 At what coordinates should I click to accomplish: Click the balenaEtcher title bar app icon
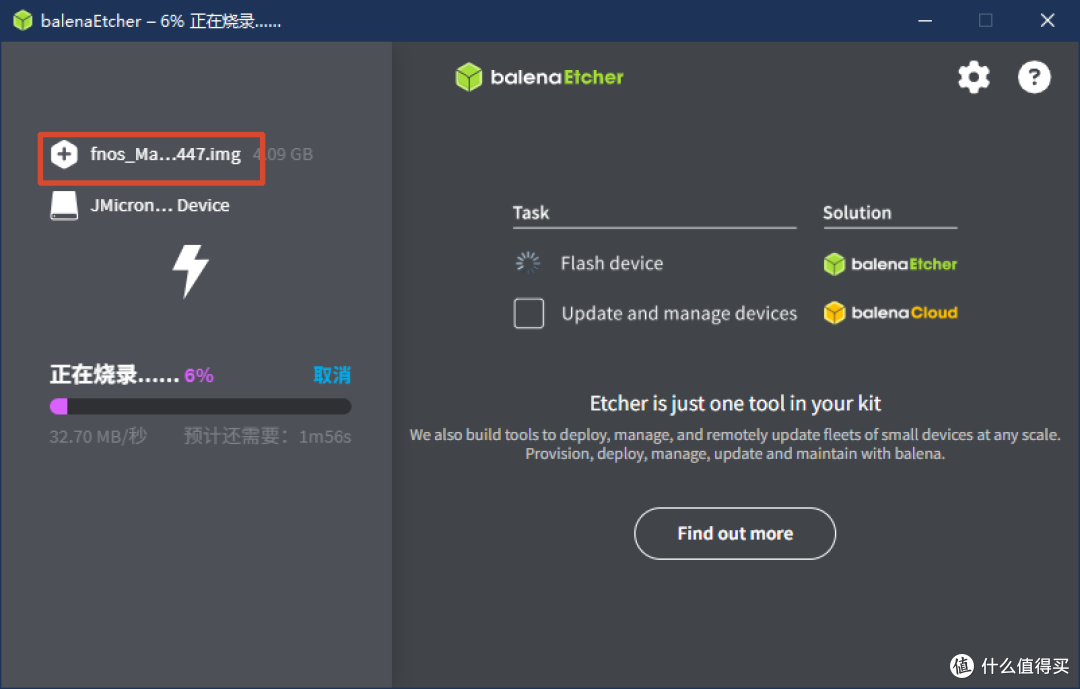coord(23,21)
